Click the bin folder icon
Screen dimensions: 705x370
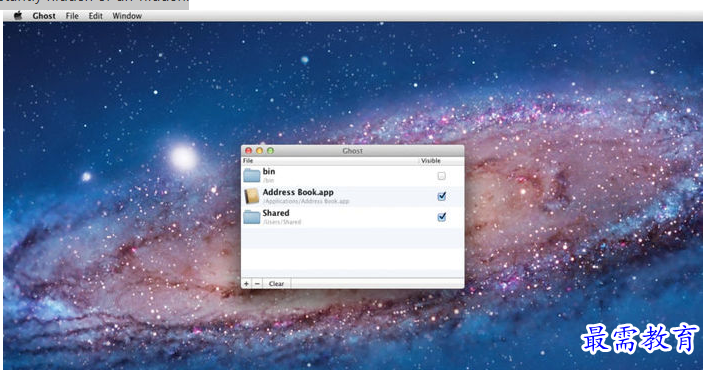252,175
